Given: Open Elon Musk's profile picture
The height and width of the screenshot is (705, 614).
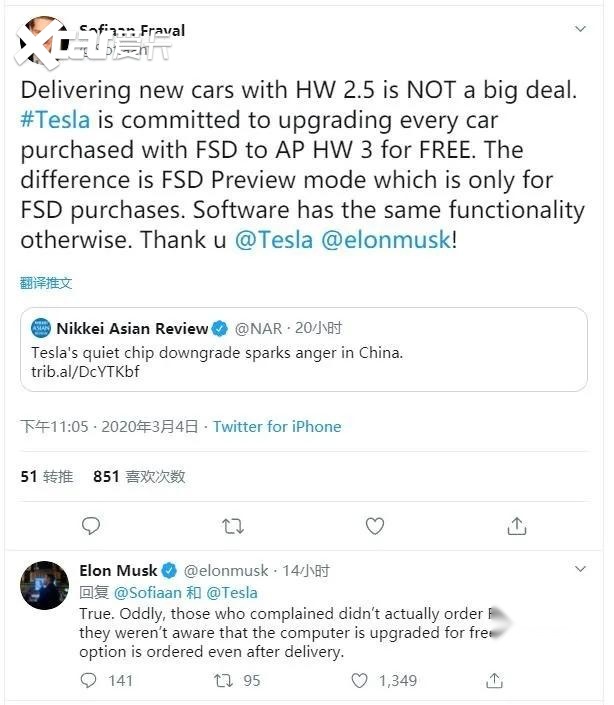Looking at the screenshot, I should tap(42, 585).
